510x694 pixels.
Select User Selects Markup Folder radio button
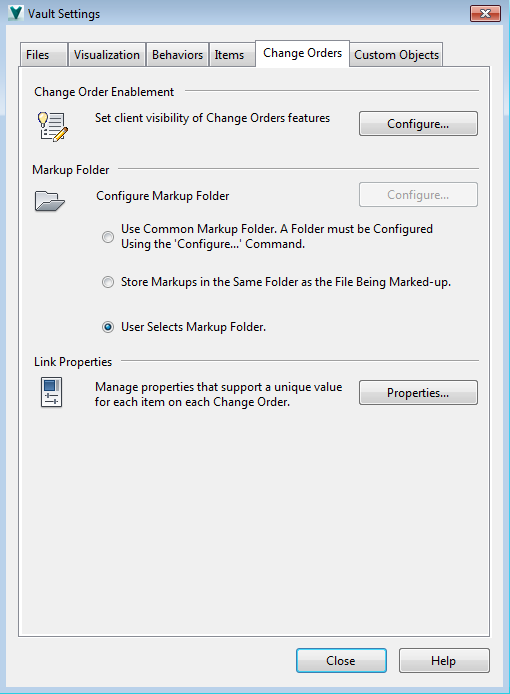pos(108,327)
